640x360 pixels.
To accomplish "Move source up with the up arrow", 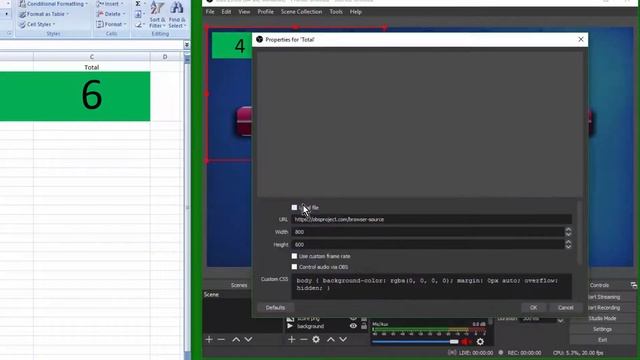I will pos(331,339).
